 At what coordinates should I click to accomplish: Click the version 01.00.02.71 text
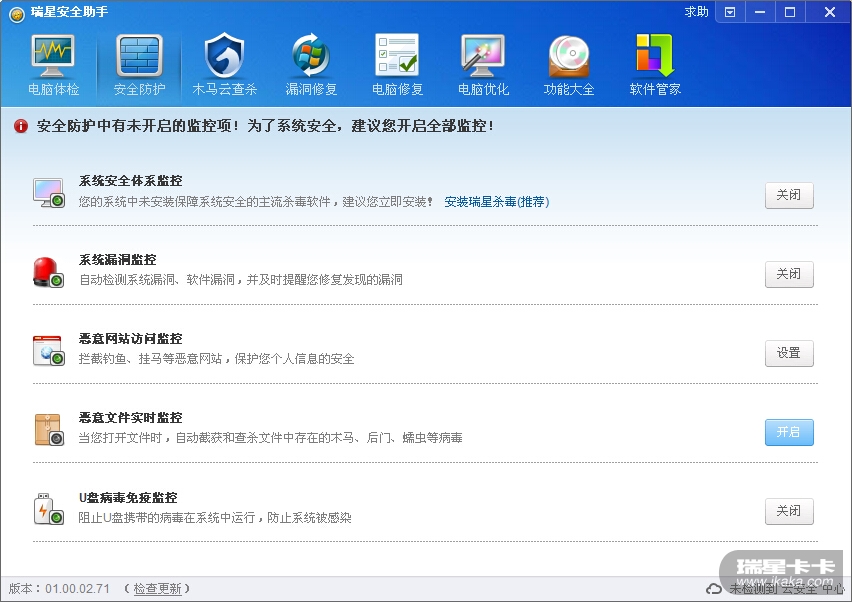click(77, 589)
